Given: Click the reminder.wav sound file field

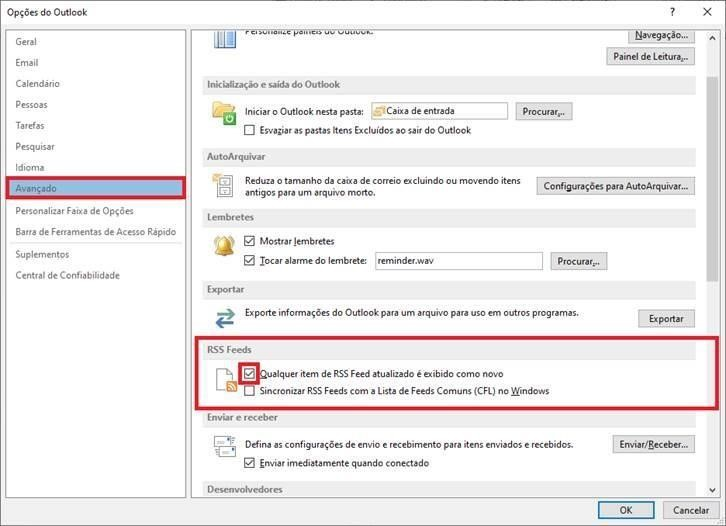Looking at the screenshot, I should 459,261.
